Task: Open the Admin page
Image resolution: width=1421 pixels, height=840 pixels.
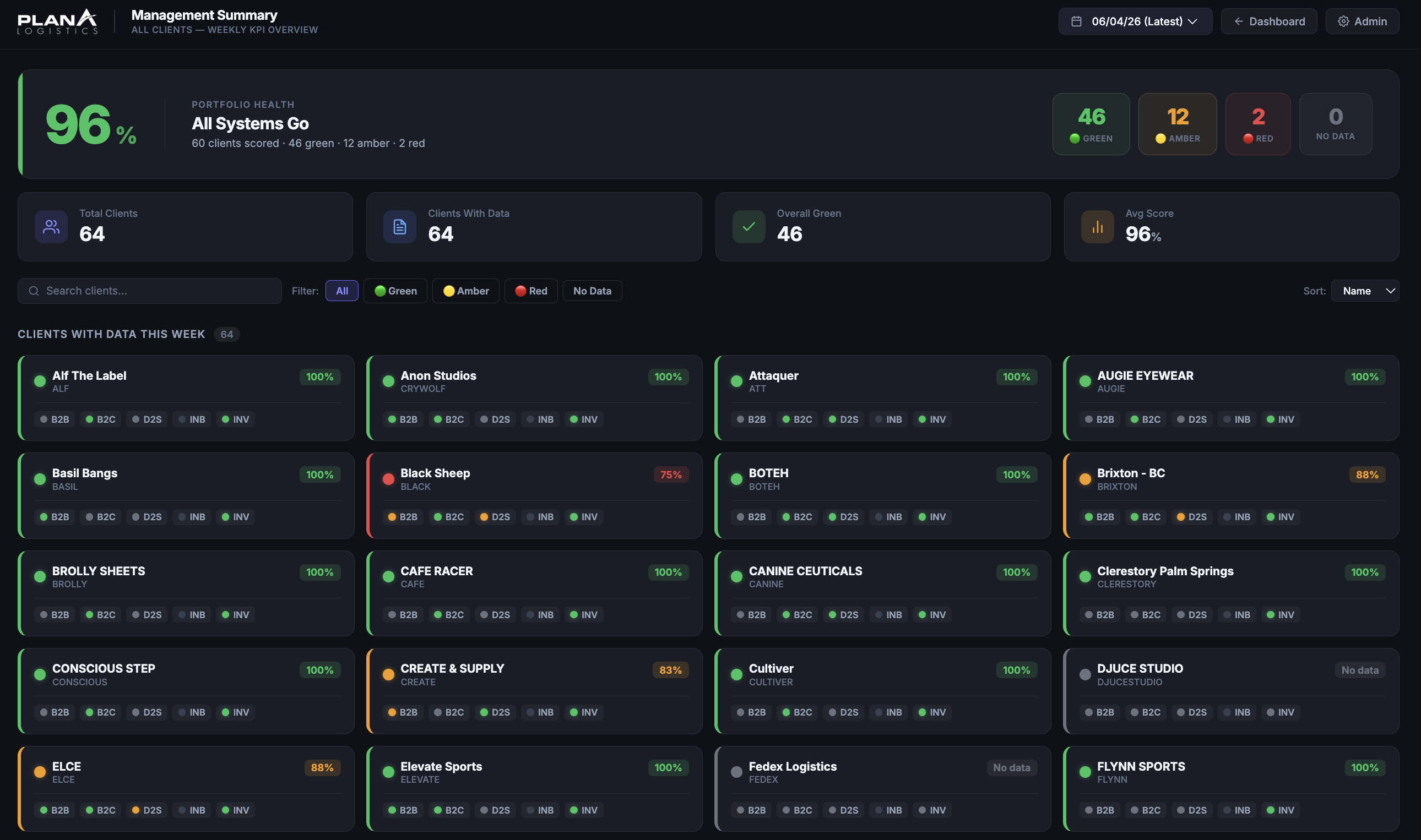Action: click(1363, 21)
